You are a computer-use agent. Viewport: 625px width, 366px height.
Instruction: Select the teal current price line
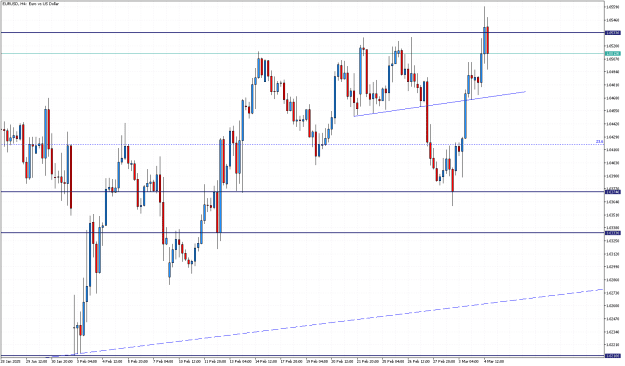click(302, 53)
